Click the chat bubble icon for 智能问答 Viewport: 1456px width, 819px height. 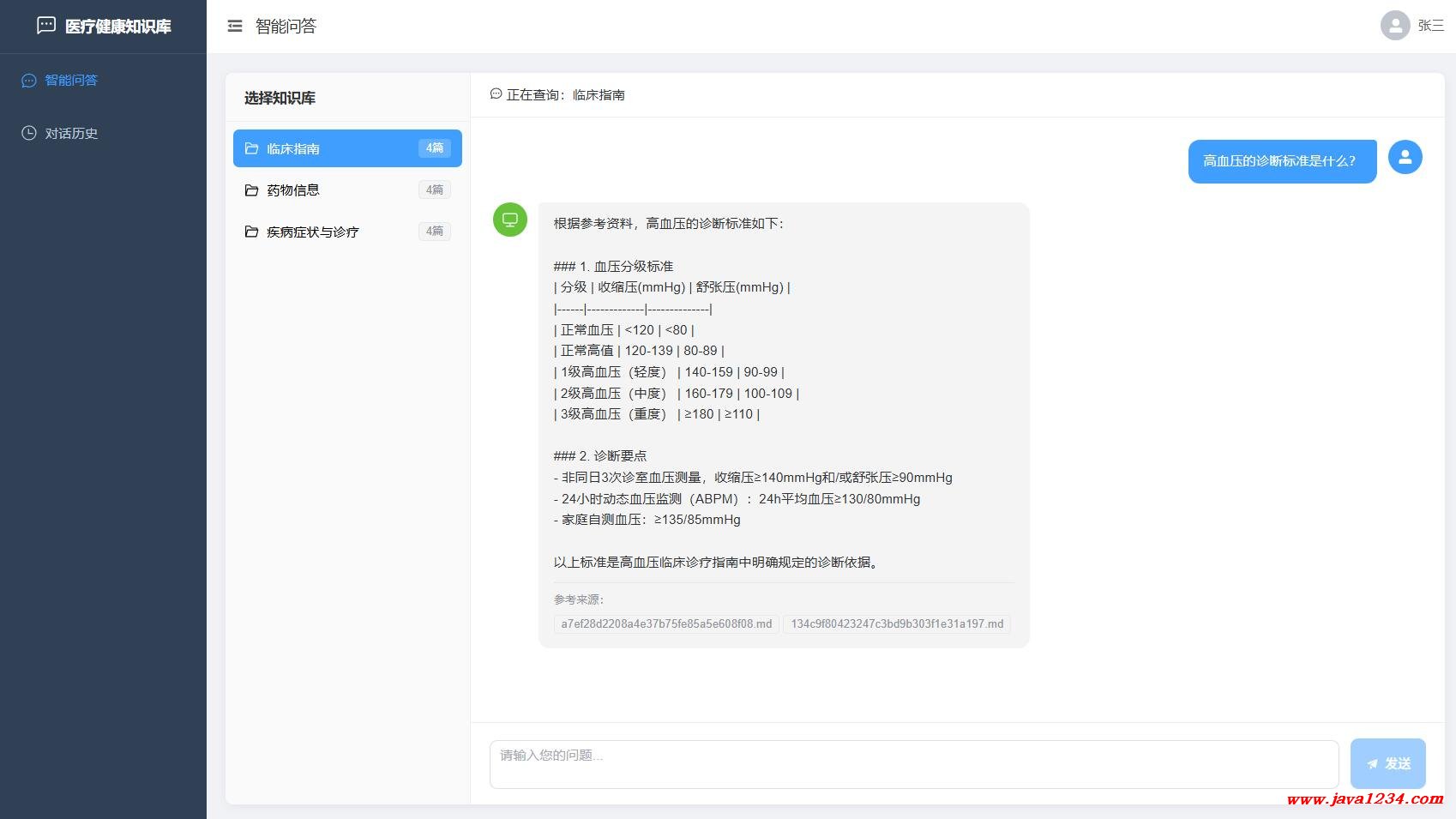pyautogui.click(x=29, y=81)
